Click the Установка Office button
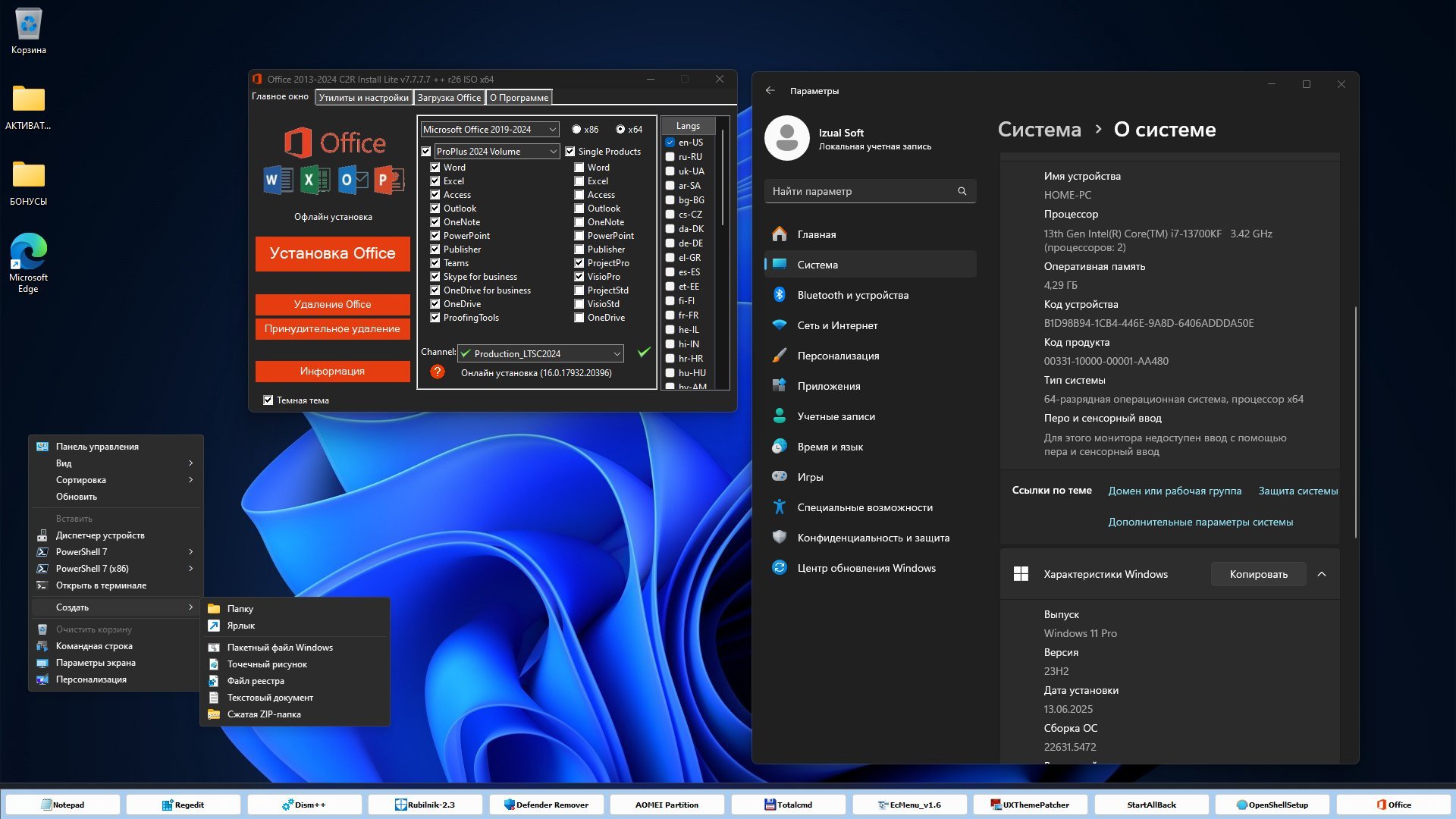1456x819 pixels. click(x=332, y=253)
